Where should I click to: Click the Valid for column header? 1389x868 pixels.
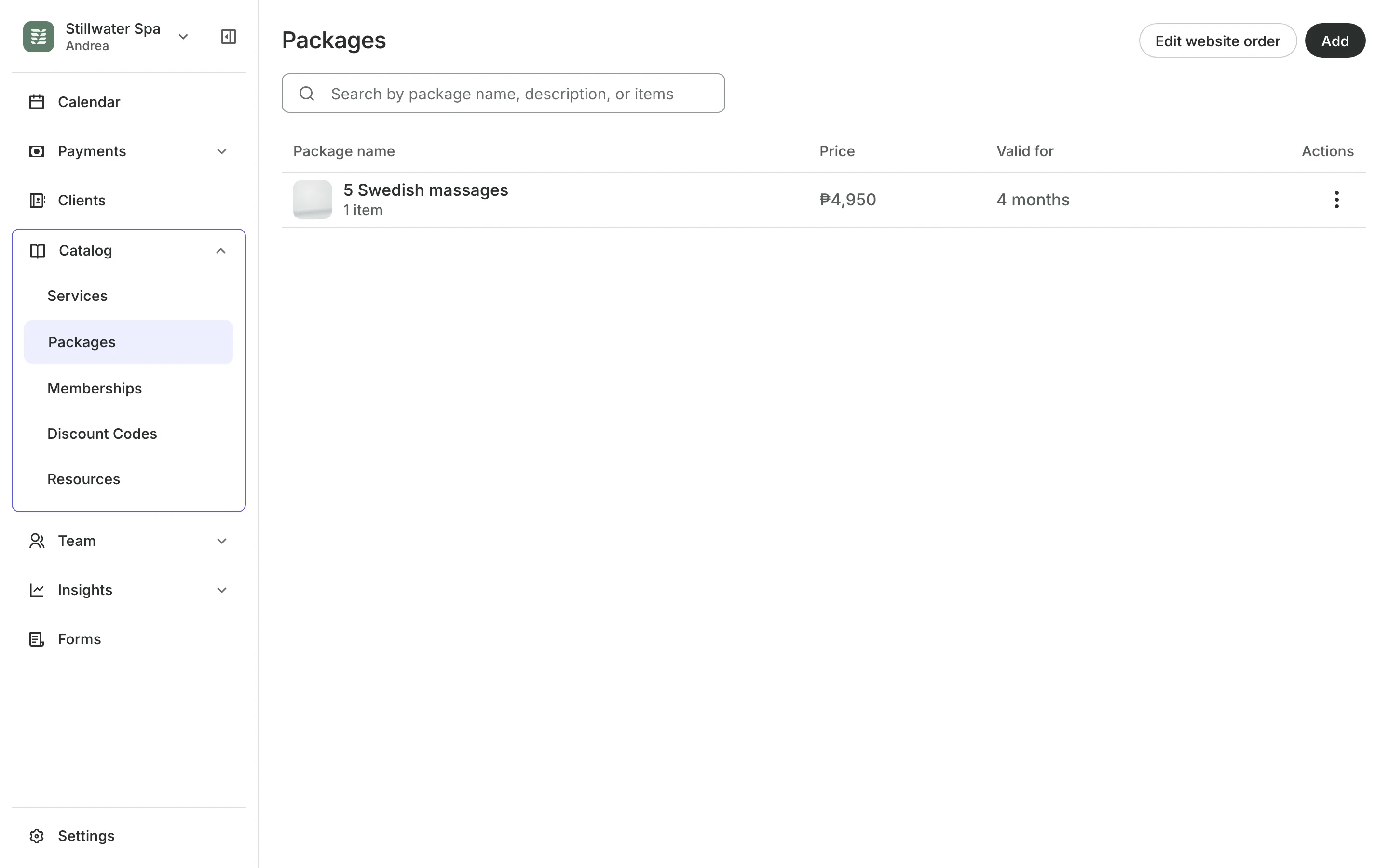pos(1024,151)
